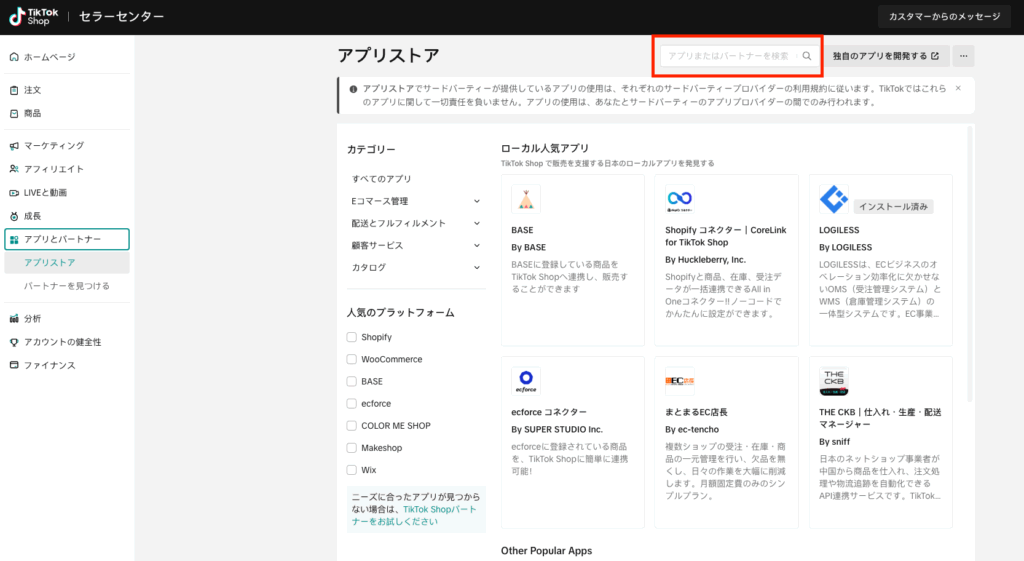Click the app list vertical scrollbar

(970, 264)
